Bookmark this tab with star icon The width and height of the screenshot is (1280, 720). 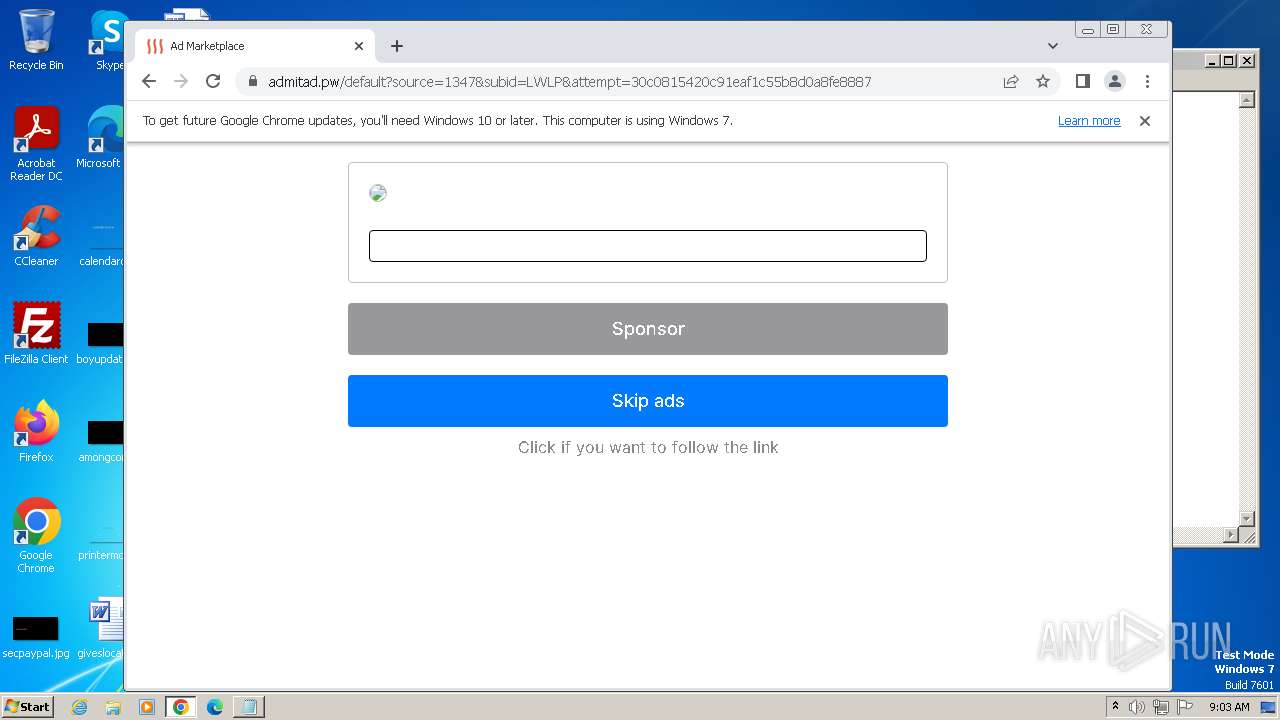point(1043,81)
